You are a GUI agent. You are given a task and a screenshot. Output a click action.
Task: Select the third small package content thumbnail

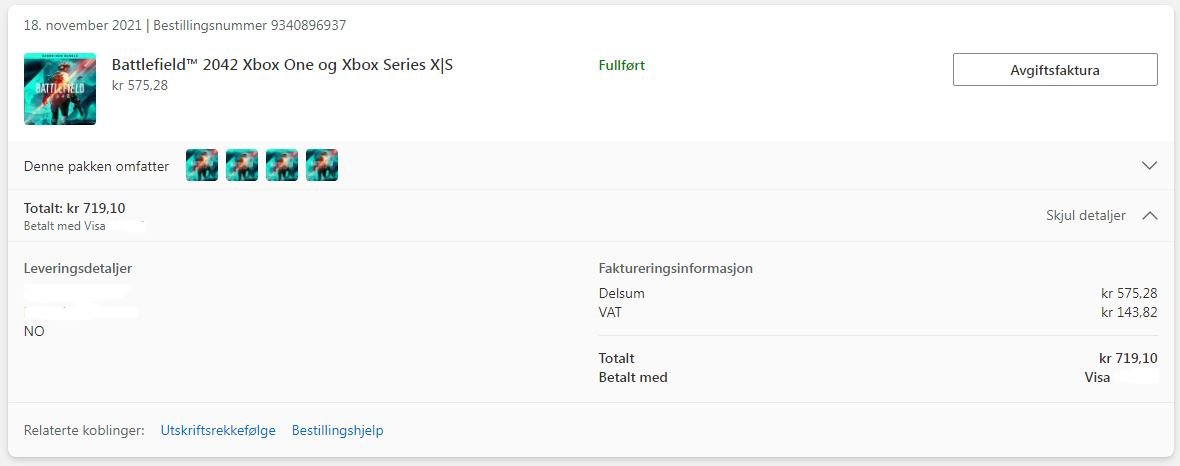(281, 165)
